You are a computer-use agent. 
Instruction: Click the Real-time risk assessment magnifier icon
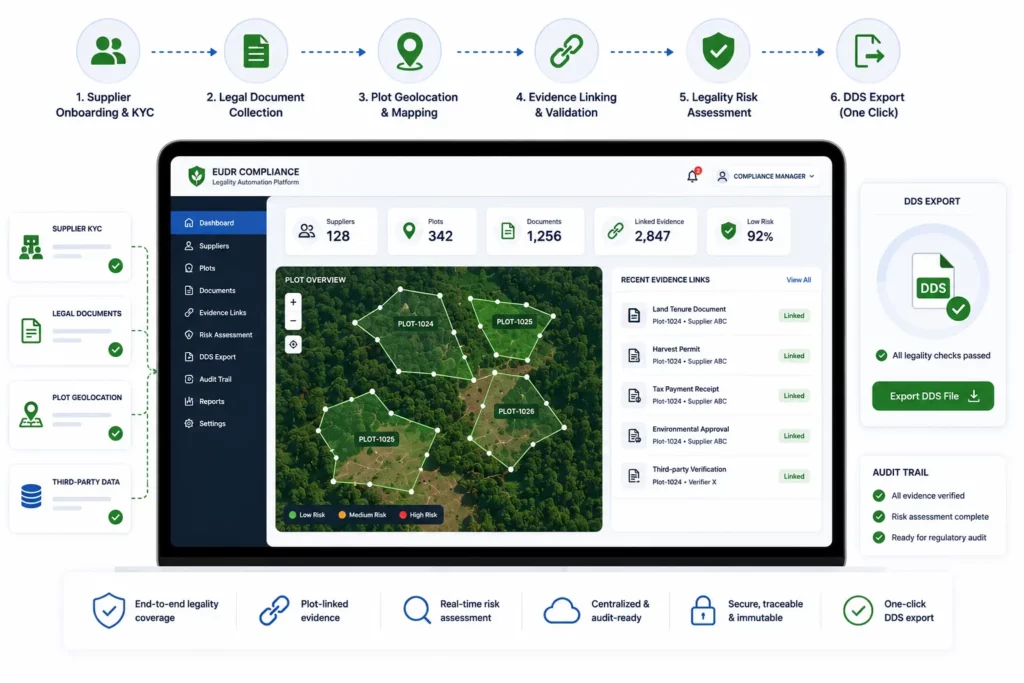point(417,611)
